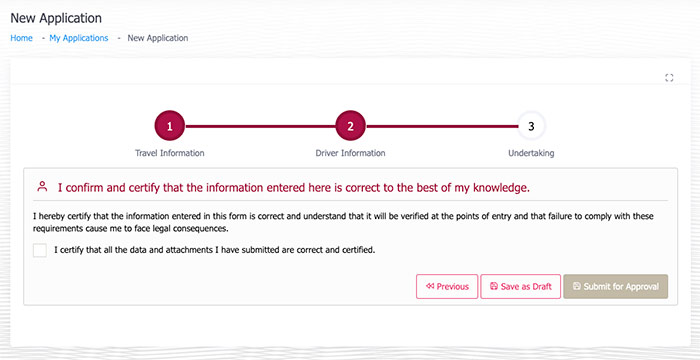Click the progress line between steps 2 and 3

[x=441, y=126]
